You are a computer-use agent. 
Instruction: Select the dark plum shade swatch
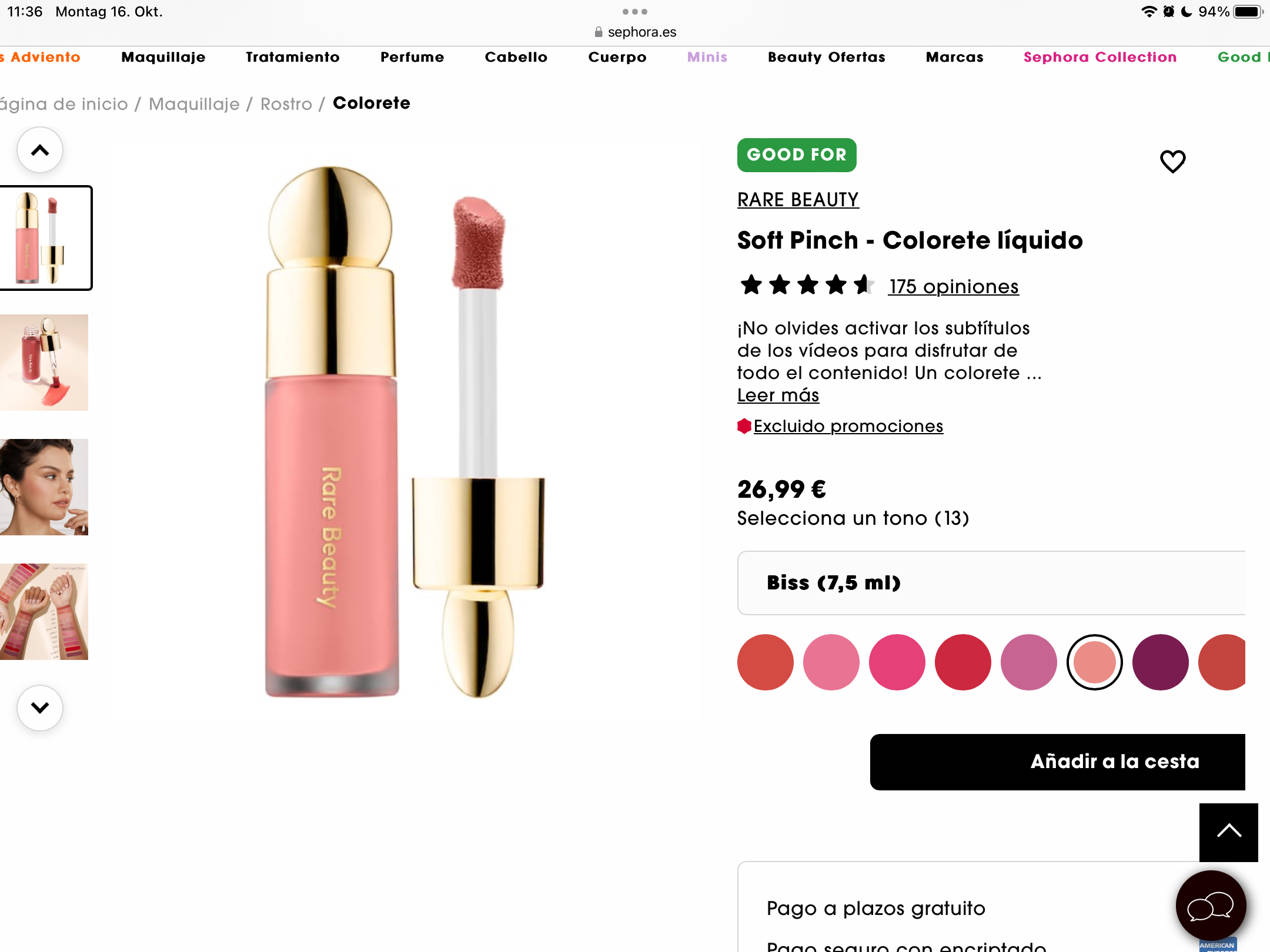point(1161,662)
